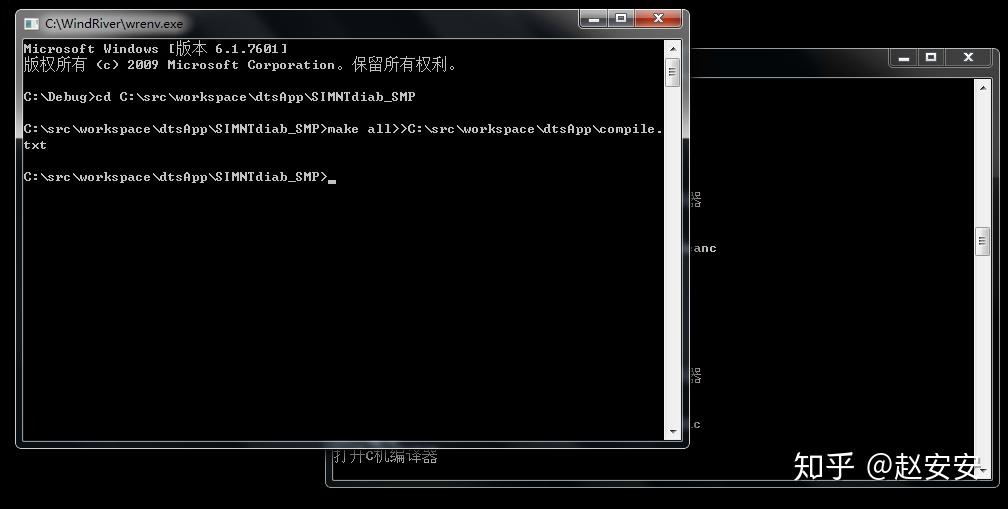Click scroll-up arrow of background console

coord(982,87)
